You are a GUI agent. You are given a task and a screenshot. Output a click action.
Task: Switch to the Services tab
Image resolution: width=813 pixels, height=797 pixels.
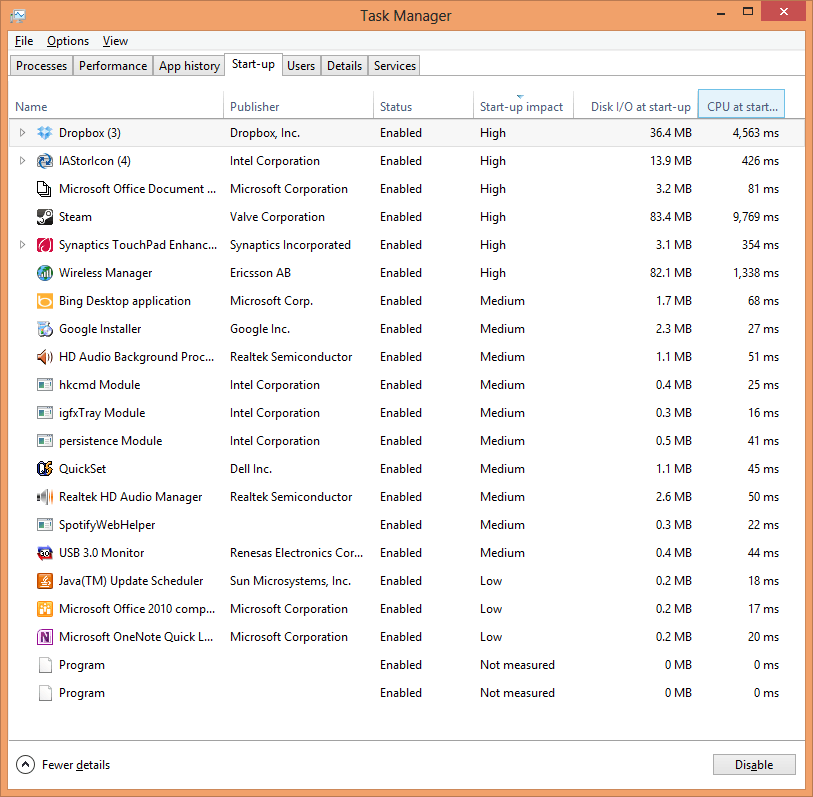(395, 66)
